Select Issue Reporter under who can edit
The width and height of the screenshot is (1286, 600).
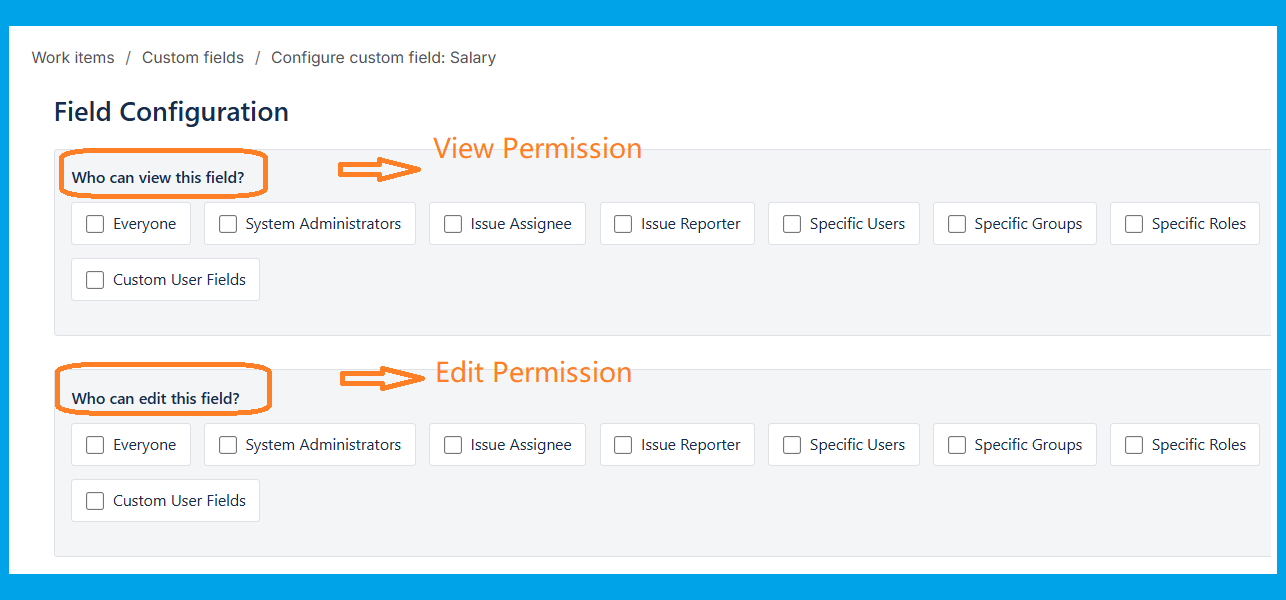click(624, 446)
